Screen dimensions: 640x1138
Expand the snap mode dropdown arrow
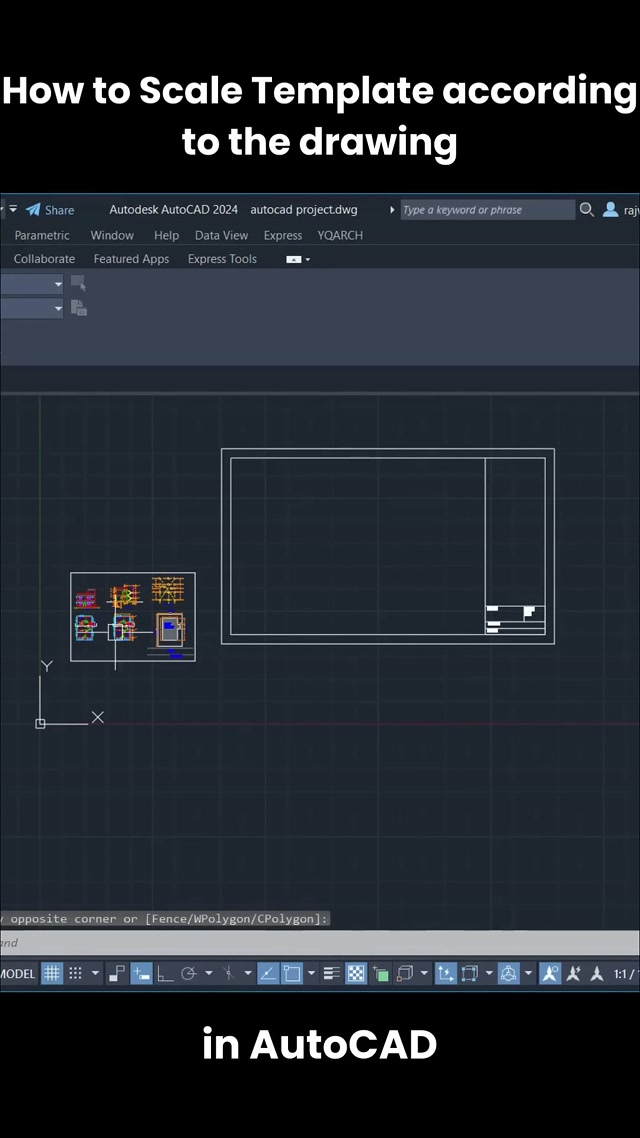click(96, 973)
